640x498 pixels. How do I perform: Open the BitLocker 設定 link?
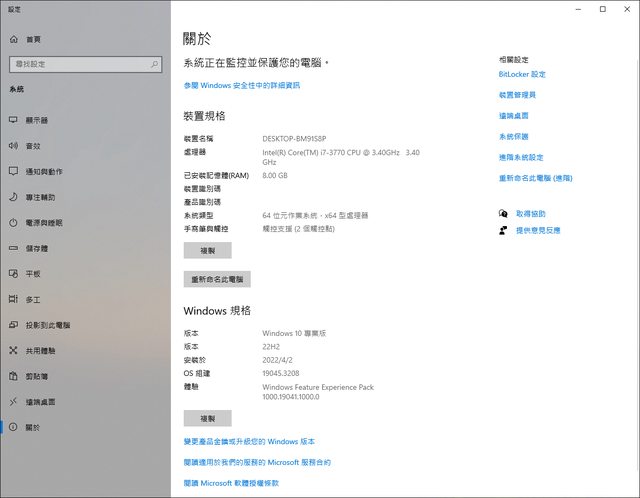pos(522,74)
